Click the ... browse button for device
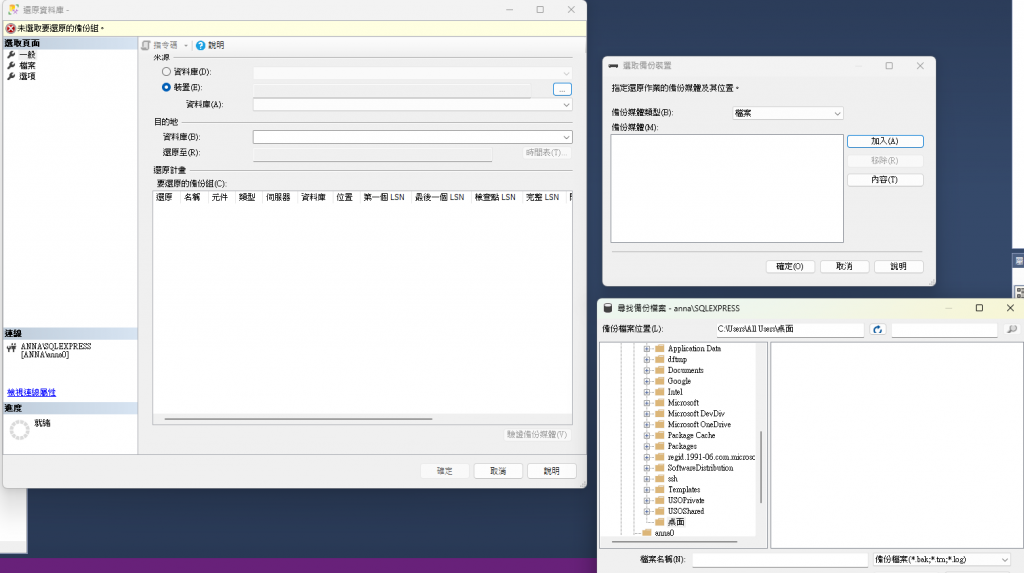Viewport: 1024px width, 573px height. (x=562, y=89)
